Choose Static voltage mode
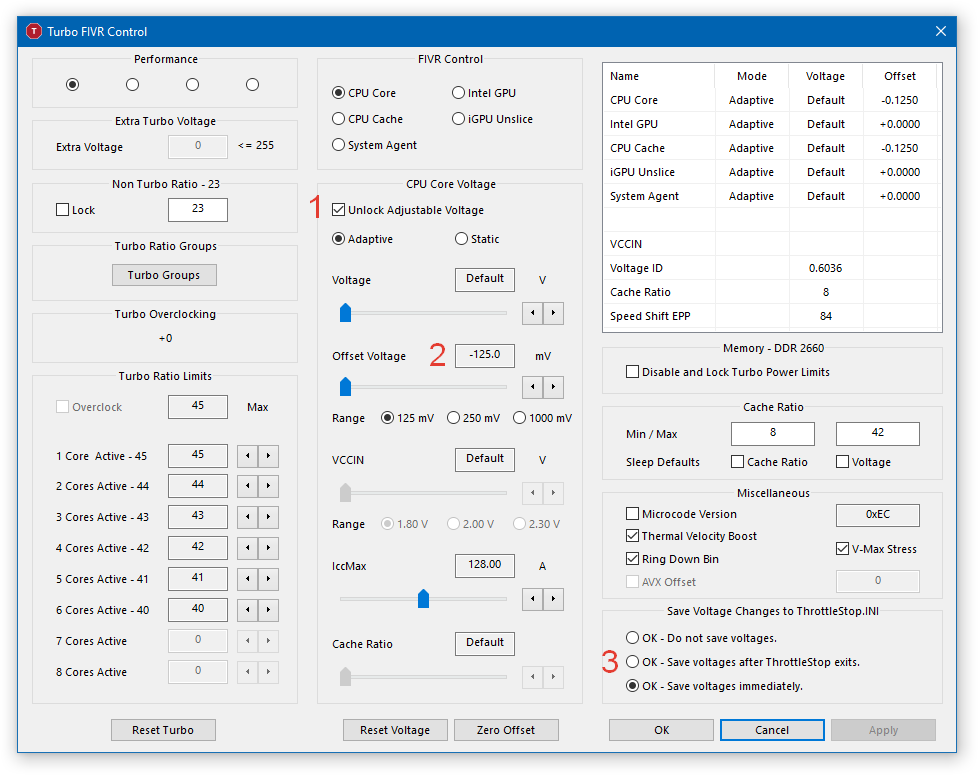Viewport: 978px width, 775px height. [x=477, y=239]
